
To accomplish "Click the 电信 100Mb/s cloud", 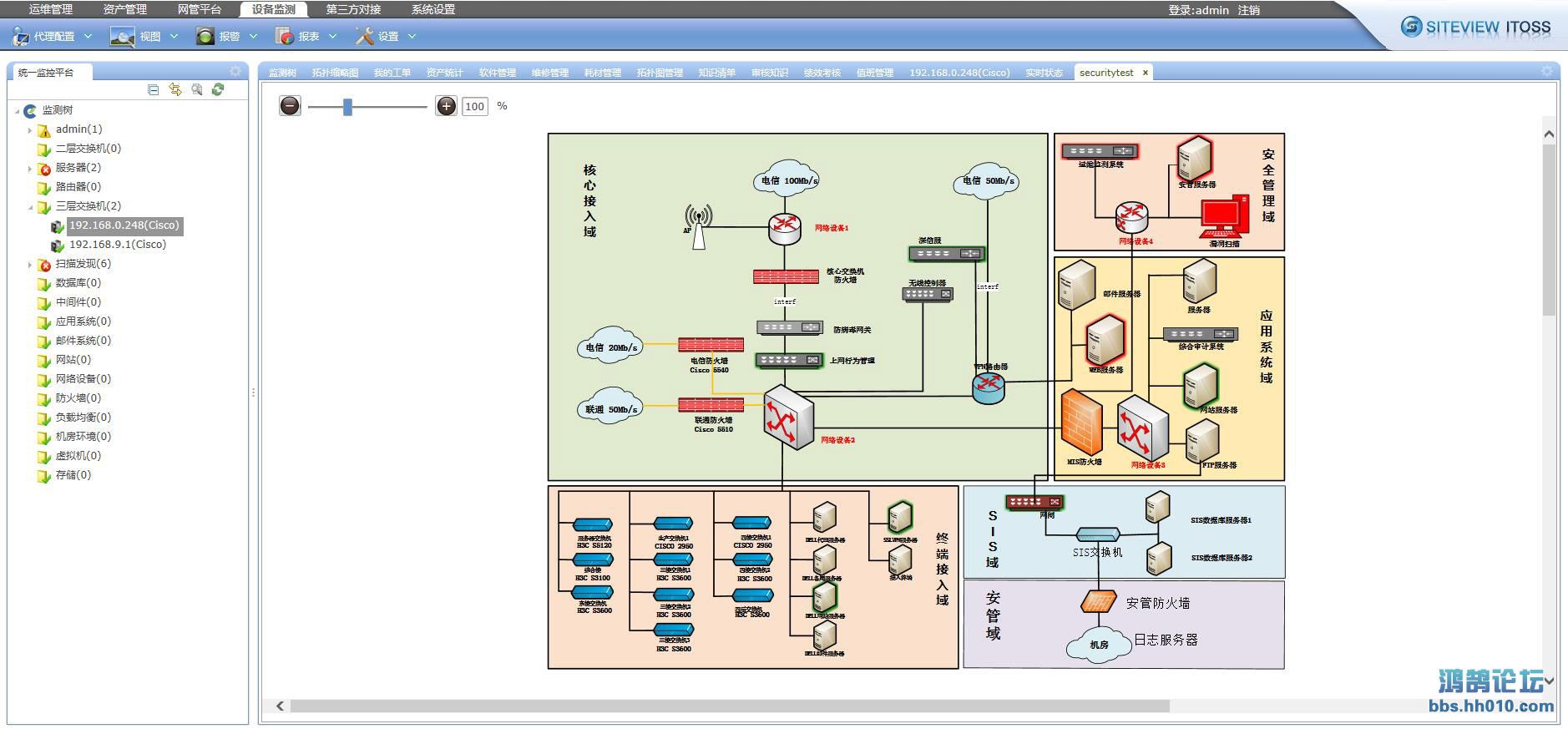I will tap(785, 178).
